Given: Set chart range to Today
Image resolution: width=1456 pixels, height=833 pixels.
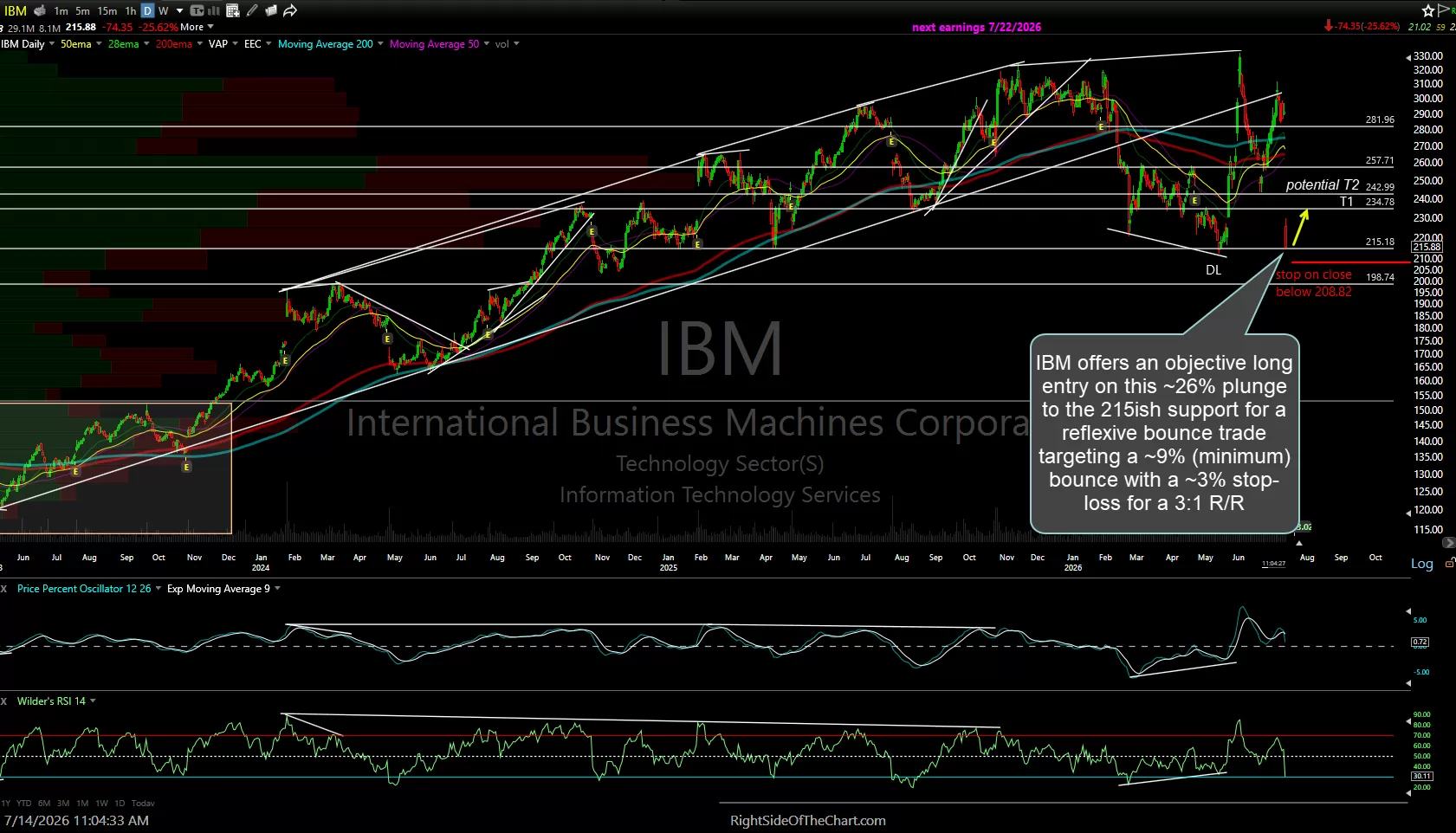Looking at the screenshot, I should pos(143,804).
